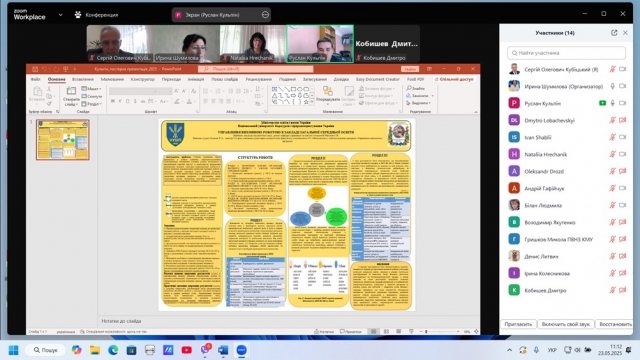
Task: Open the Word icon in the taskbar
Action: click(223, 350)
